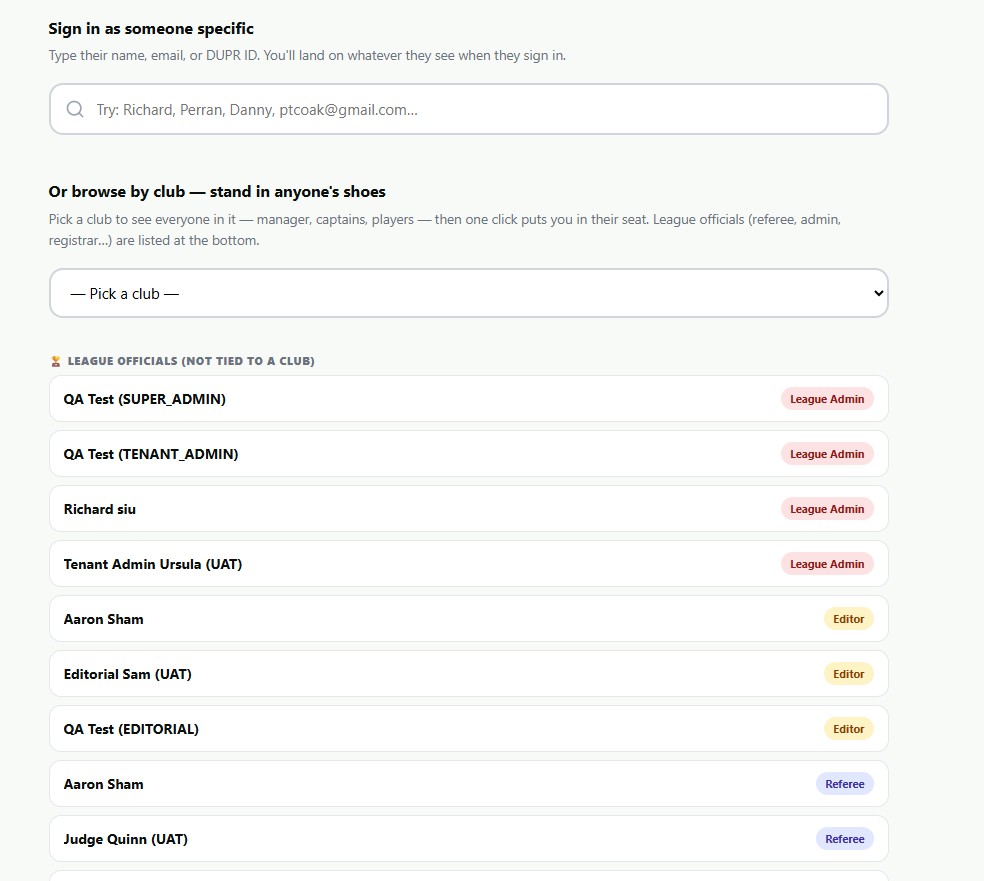The width and height of the screenshot is (984, 881).
Task: Click the search magnifier icon
Action: tap(75, 109)
